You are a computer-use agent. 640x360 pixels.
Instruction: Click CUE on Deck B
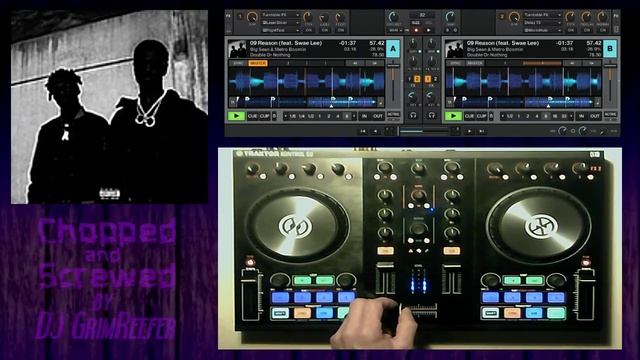[x=469, y=116]
